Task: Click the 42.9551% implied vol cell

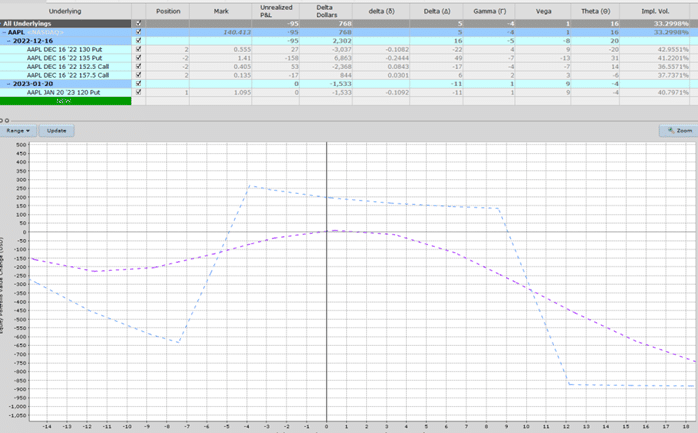Action: click(x=673, y=49)
